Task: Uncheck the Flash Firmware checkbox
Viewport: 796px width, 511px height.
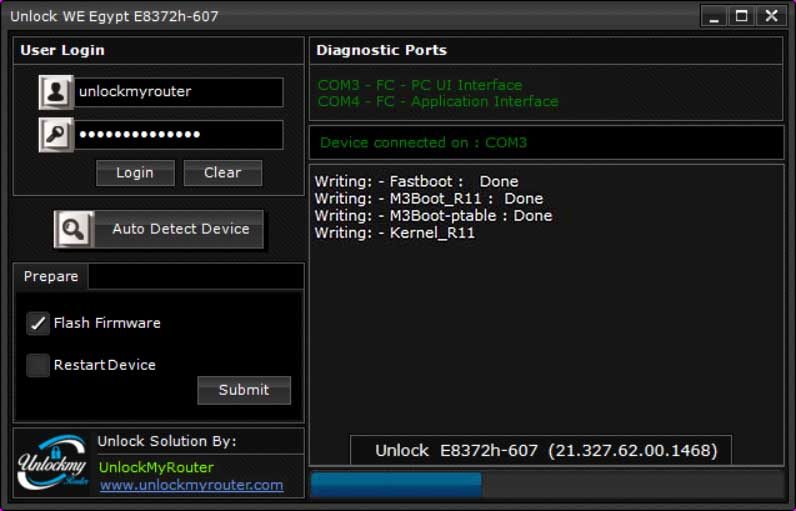Action: (38, 323)
